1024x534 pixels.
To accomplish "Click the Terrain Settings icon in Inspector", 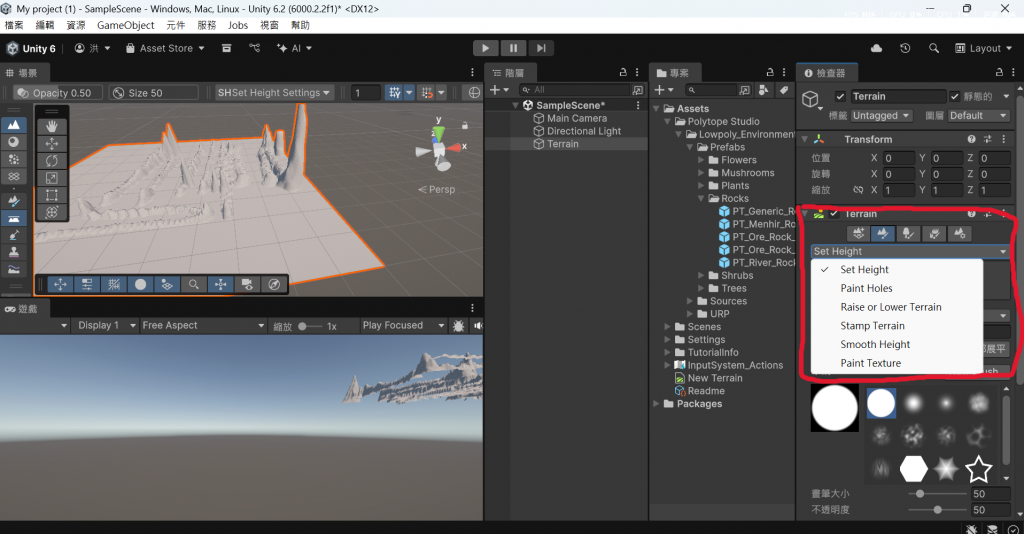I will 959,234.
